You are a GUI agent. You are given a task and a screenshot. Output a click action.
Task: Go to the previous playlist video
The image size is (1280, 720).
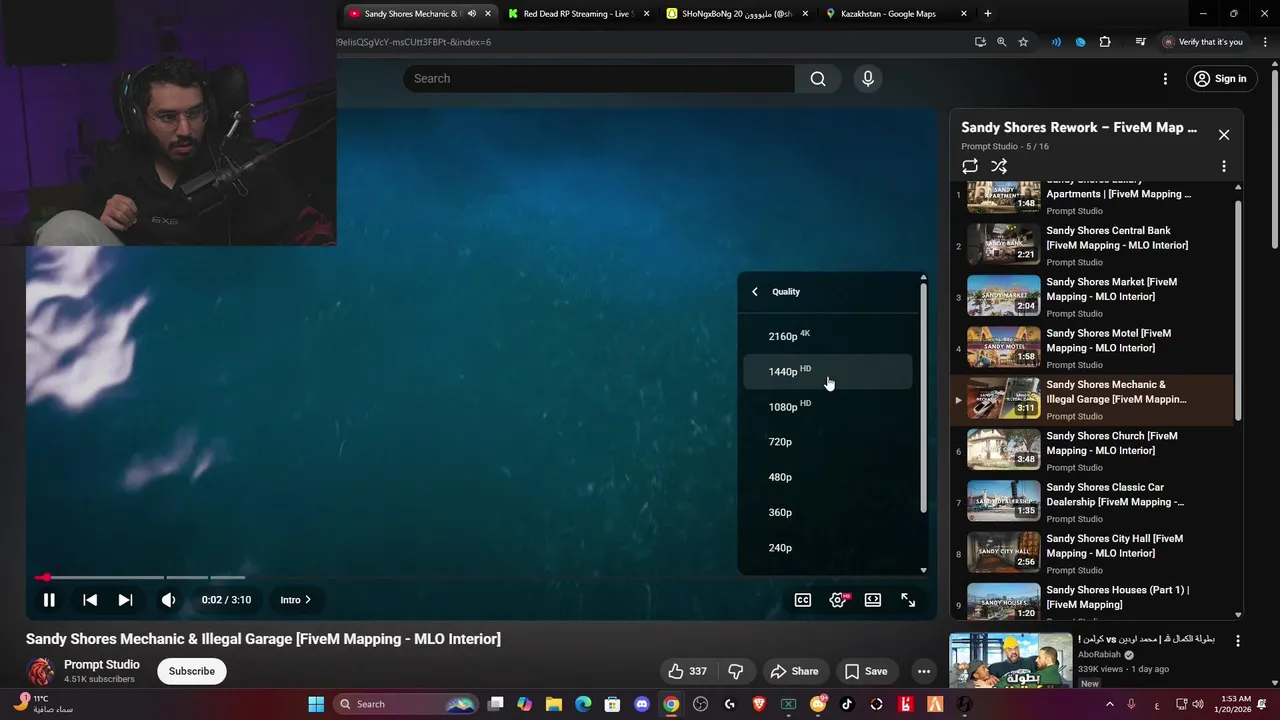pyautogui.click(x=90, y=600)
